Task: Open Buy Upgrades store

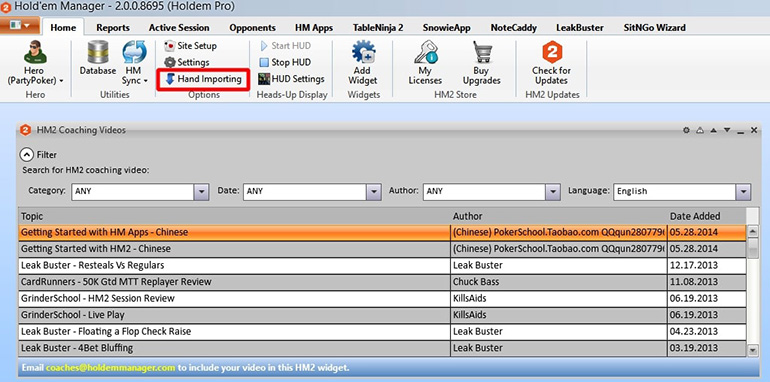Action: 481,63
